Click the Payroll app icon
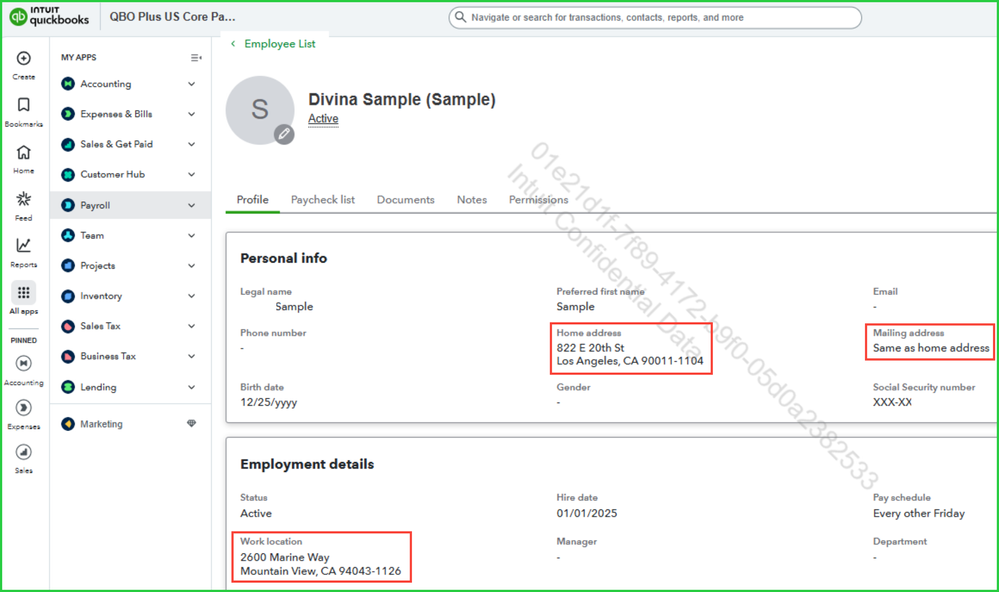Viewport: 999px width, 592px height. [x=68, y=205]
